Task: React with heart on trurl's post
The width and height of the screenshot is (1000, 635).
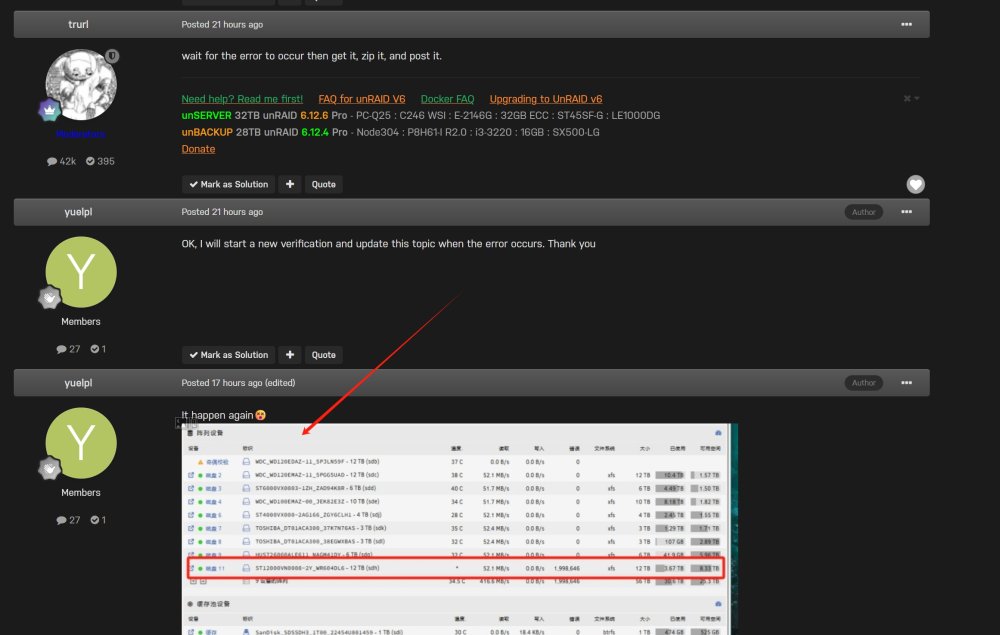Action: point(915,184)
